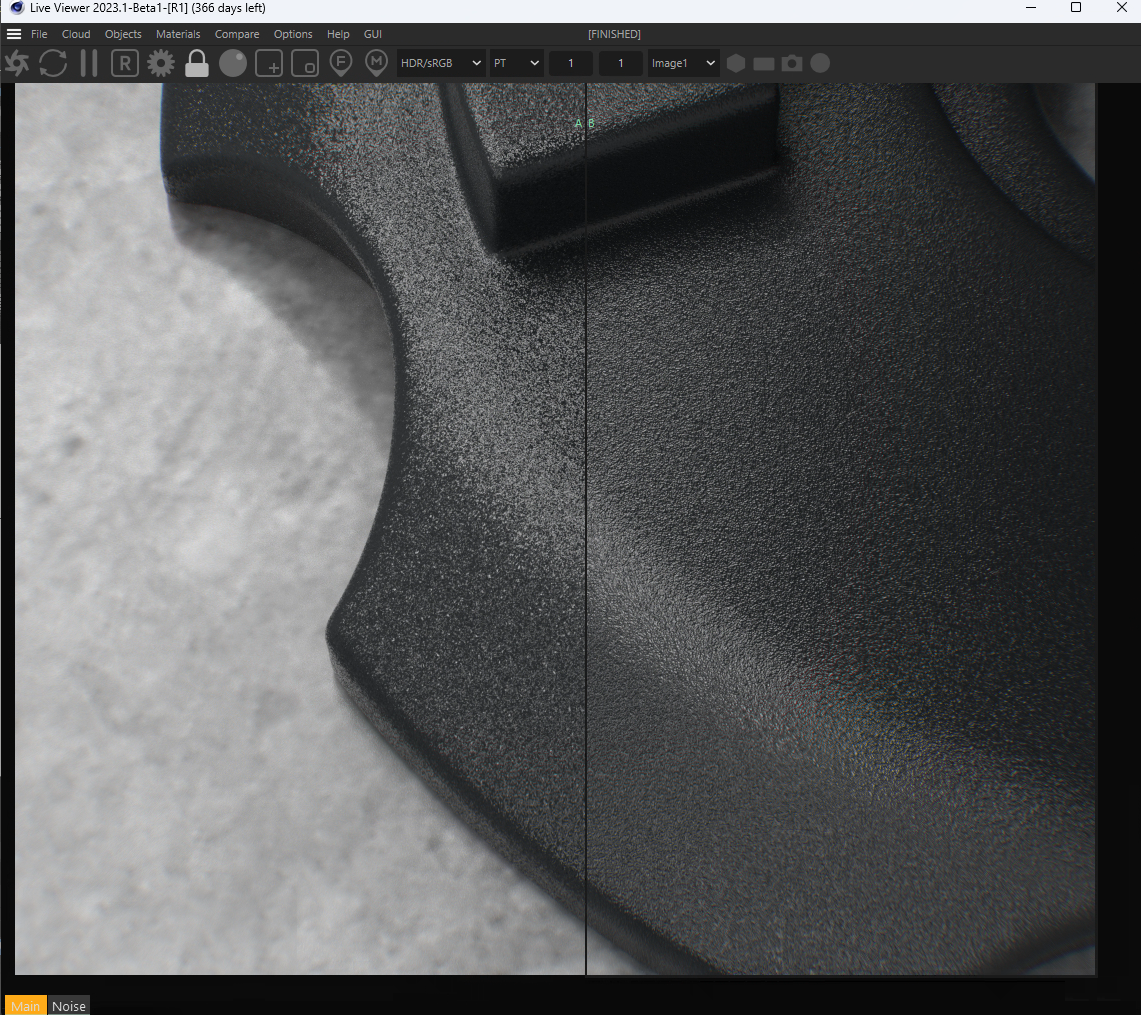Open the Cloud menu

pyautogui.click(x=76, y=34)
